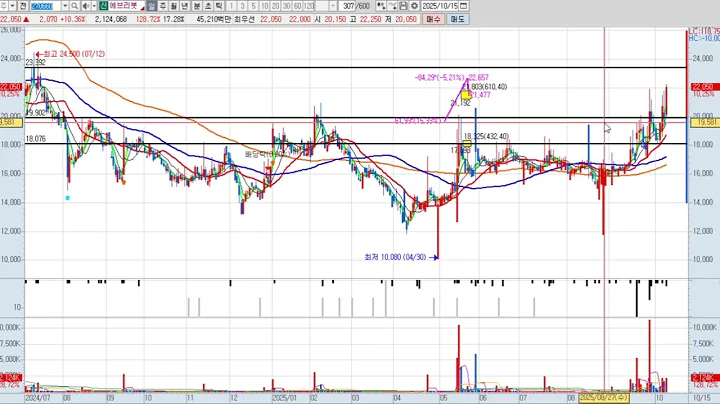Click the cyan arrow marker below August low
Screen dimensions: 720x404
click(68, 198)
